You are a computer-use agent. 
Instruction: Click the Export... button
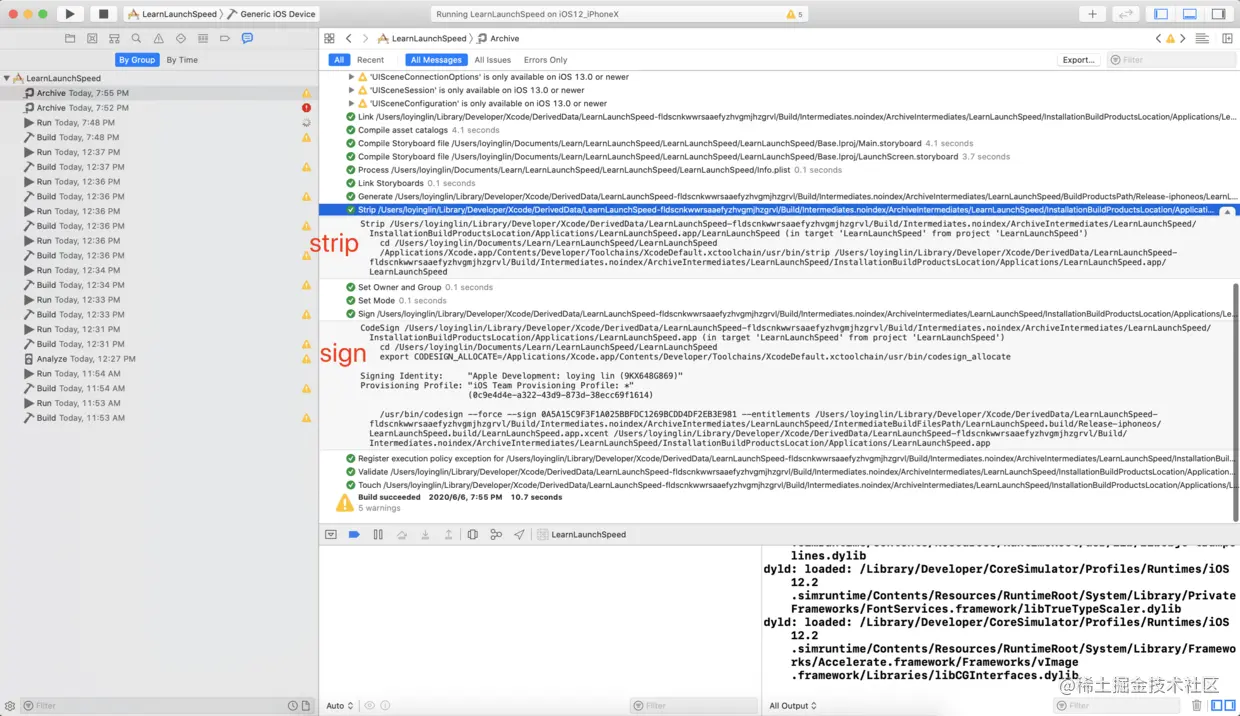click(x=1079, y=60)
